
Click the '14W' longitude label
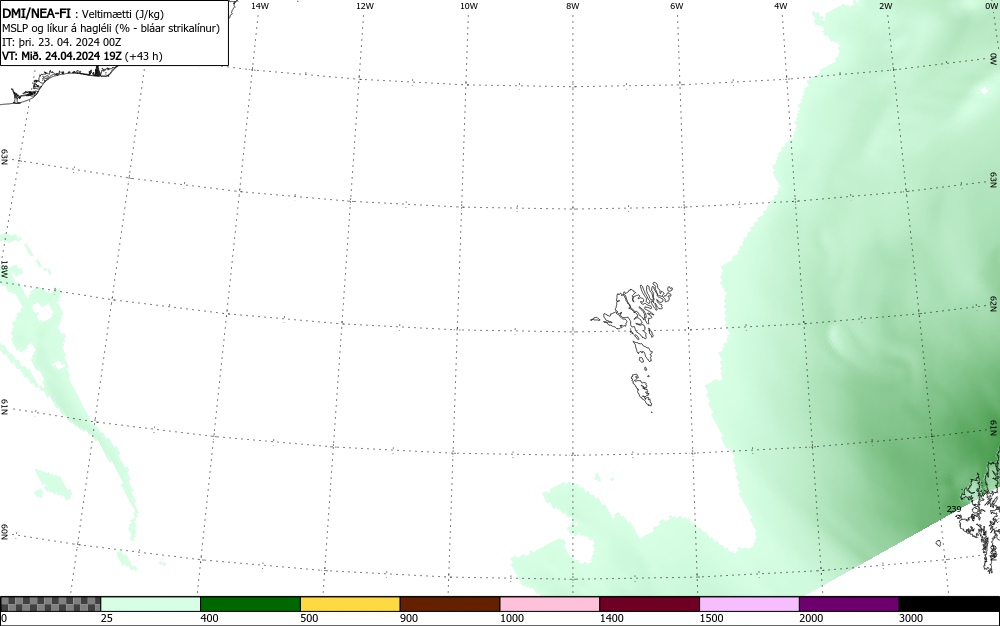coord(260,6)
